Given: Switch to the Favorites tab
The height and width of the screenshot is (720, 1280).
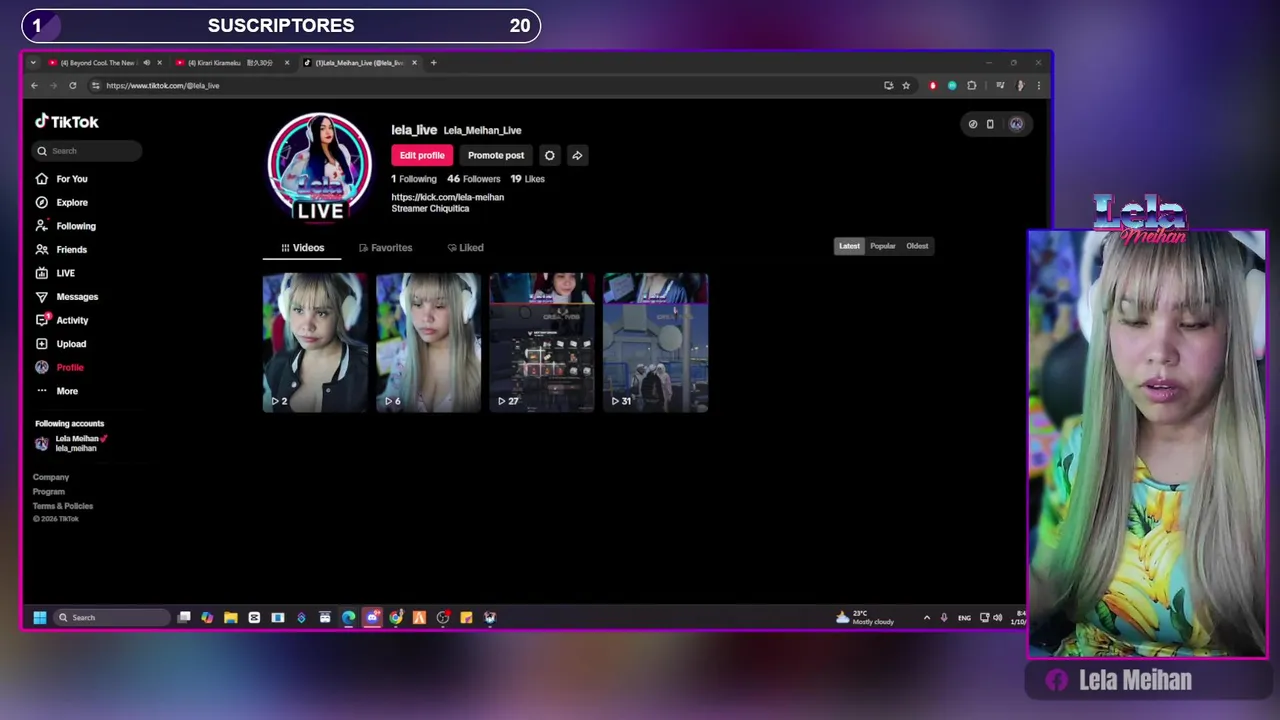Looking at the screenshot, I should point(385,248).
